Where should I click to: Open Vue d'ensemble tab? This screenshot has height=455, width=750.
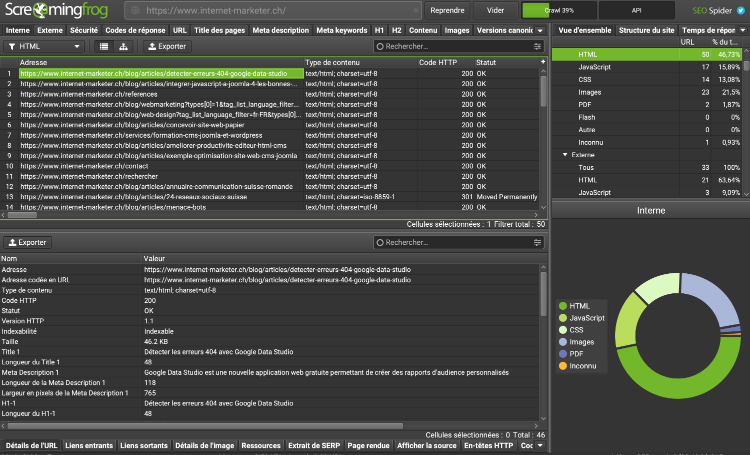[x=585, y=30]
